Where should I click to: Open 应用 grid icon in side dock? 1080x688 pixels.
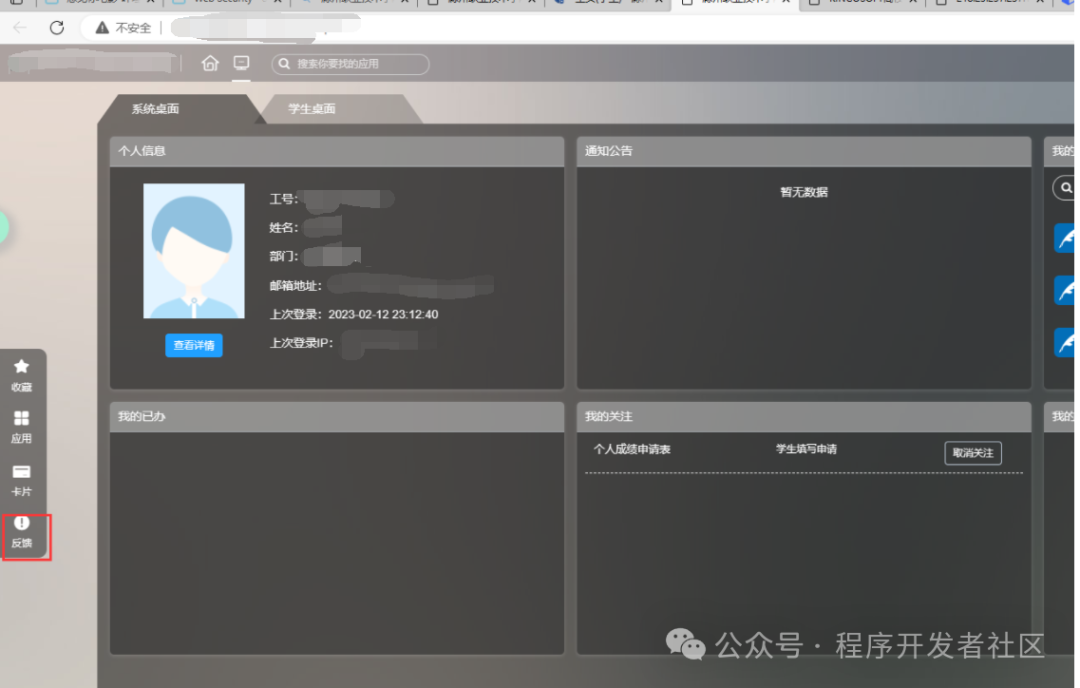tap(21, 427)
